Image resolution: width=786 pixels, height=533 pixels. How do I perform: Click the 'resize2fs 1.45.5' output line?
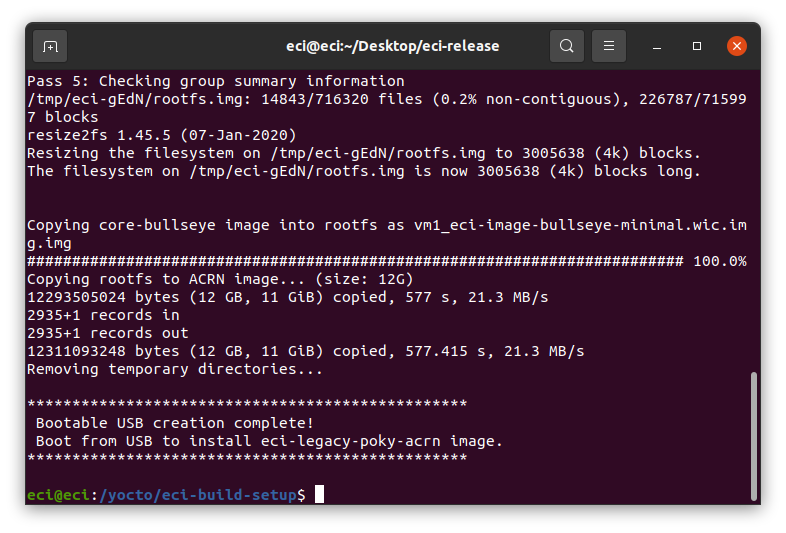161,135
